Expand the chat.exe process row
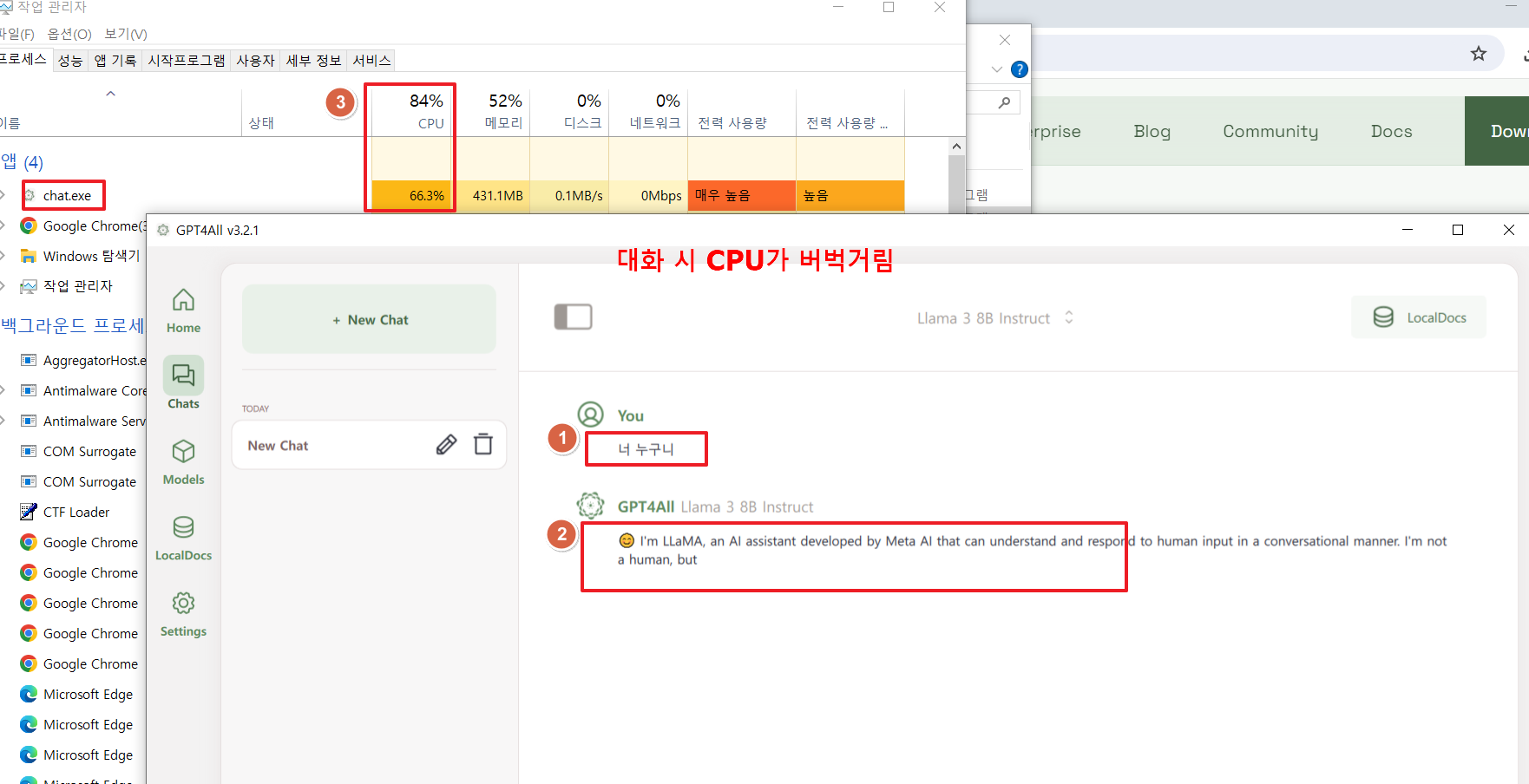 (3, 195)
